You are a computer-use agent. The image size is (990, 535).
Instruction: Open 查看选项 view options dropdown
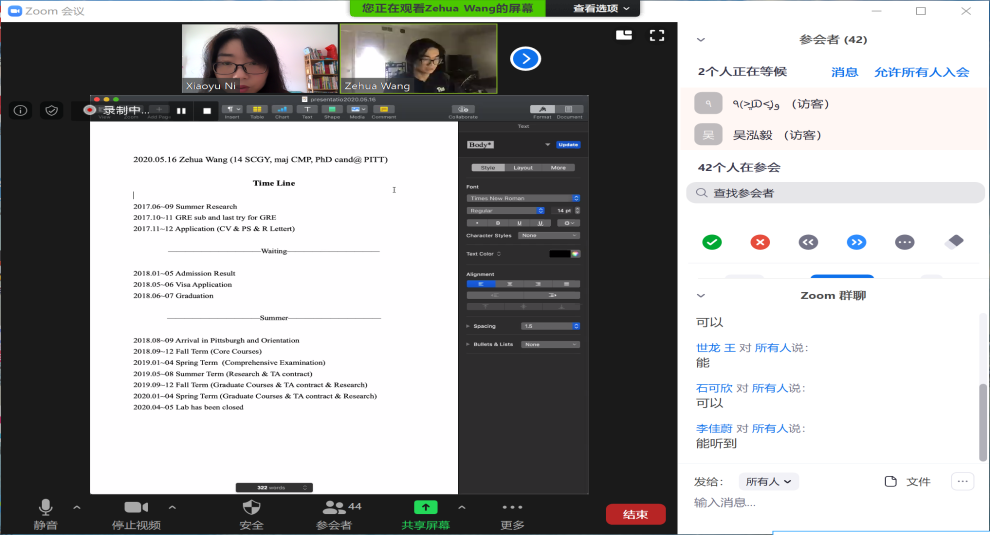(x=601, y=8)
